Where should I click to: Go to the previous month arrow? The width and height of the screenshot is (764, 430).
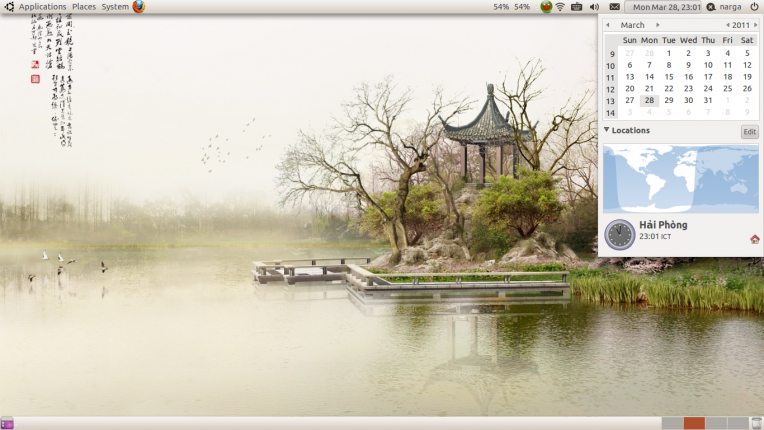pyautogui.click(x=608, y=25)
